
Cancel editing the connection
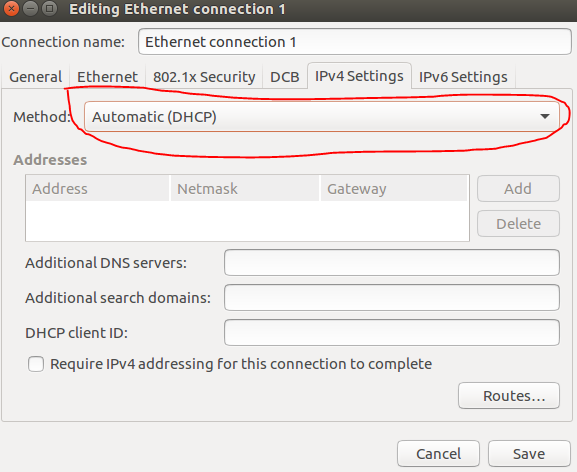(438, 454)
